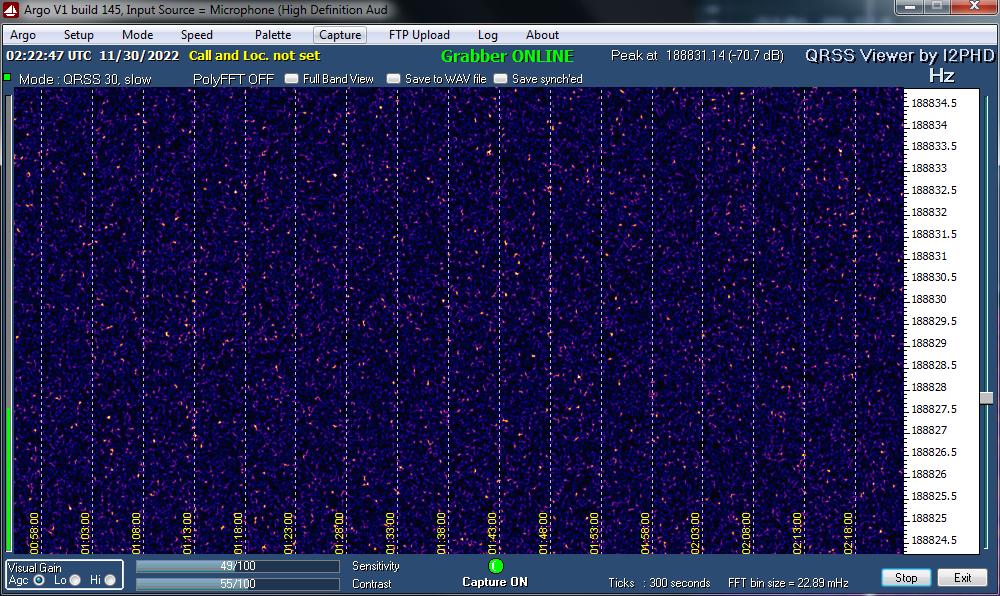The image size is (1000, 596).
Task: Click the Capture menu button
Action: tap(340, 35)
